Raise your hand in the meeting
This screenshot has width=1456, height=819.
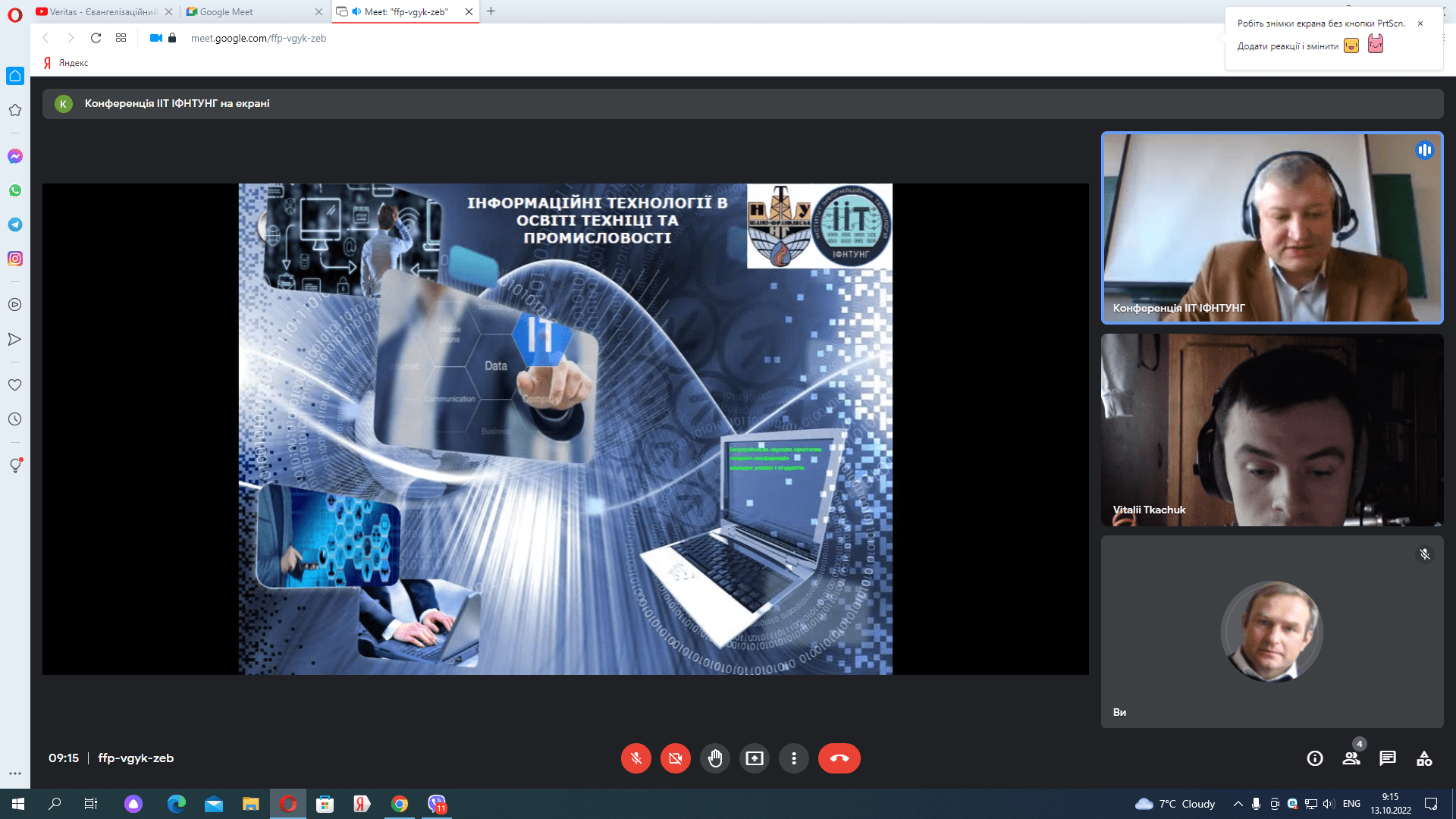(714, 758)
